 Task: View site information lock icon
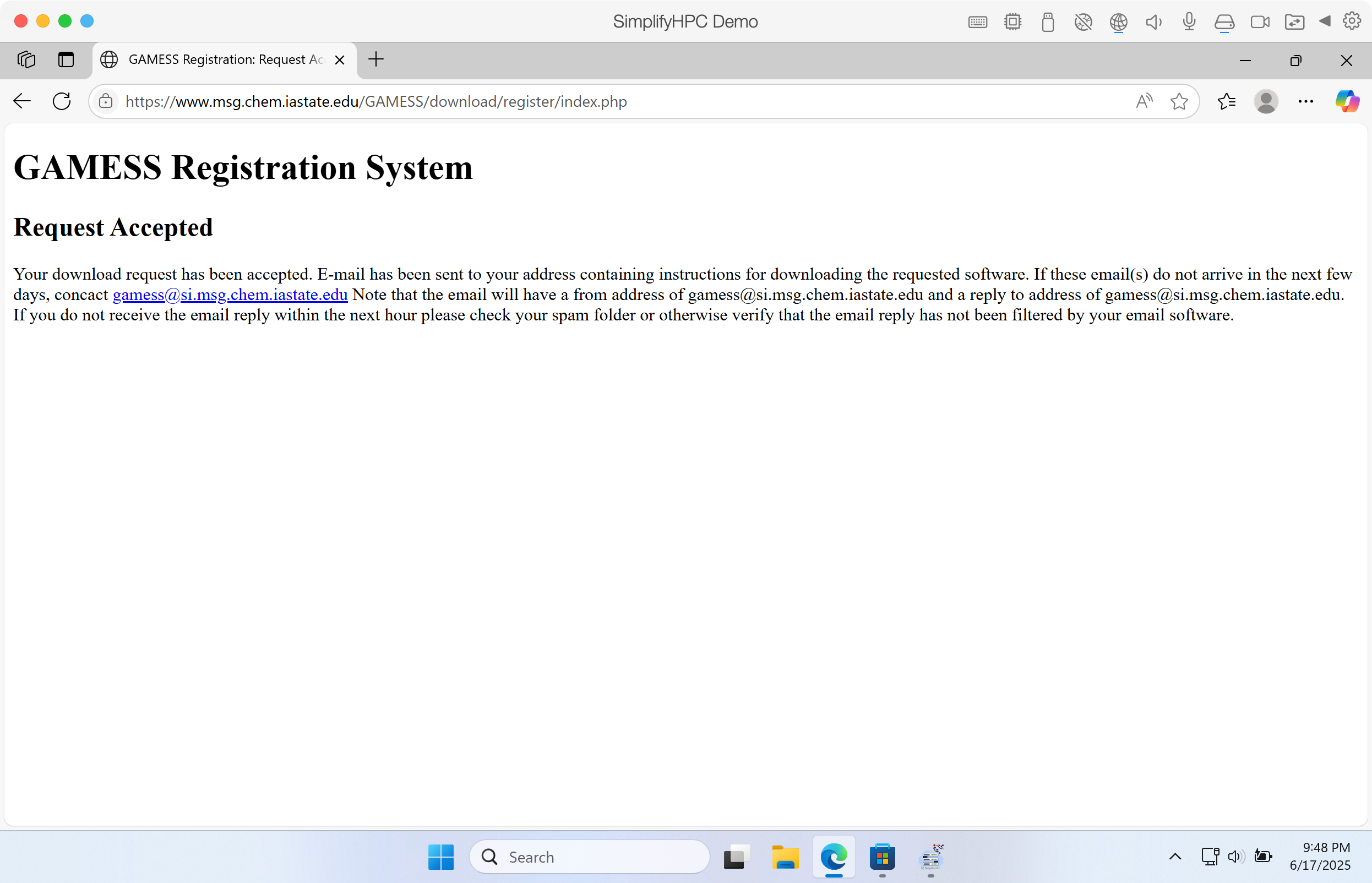(x=106, y=101)
